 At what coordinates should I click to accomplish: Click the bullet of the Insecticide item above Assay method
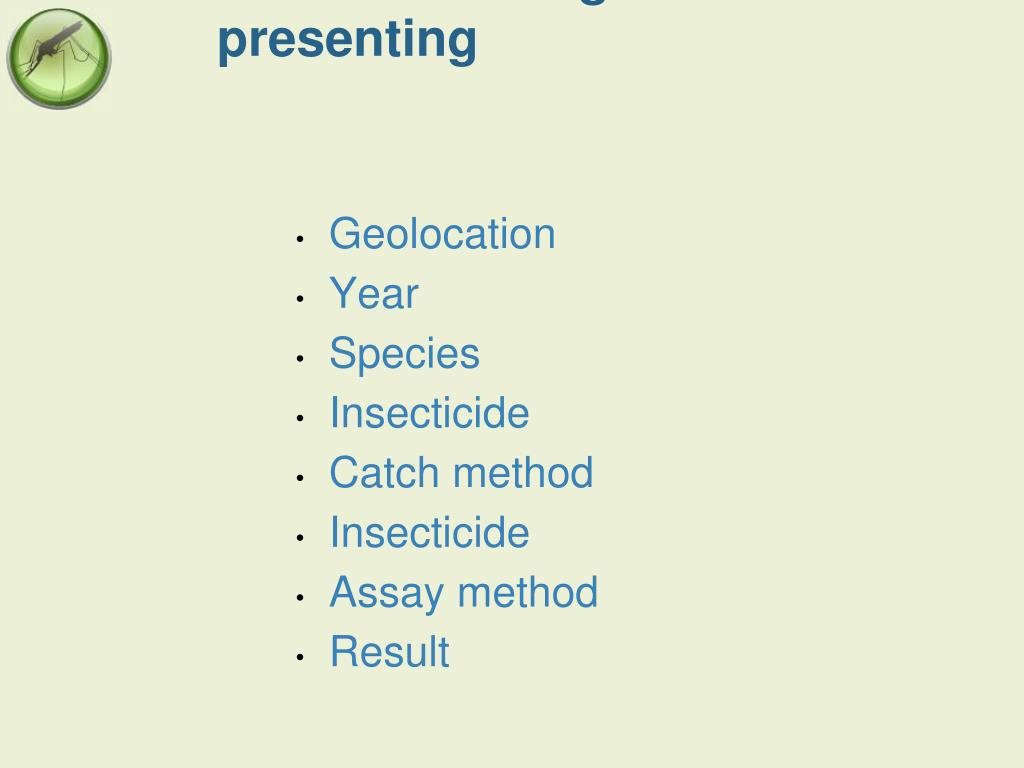click(x=300, y=537)
